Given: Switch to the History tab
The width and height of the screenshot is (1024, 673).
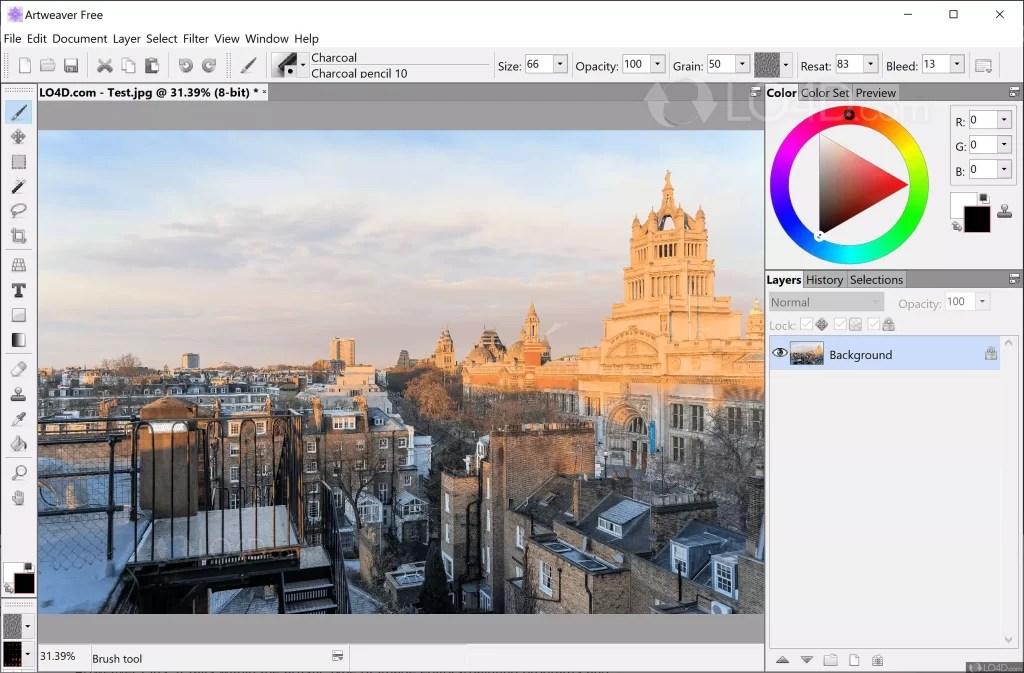Looking at the screenshot, I should [x=824, y=279].
